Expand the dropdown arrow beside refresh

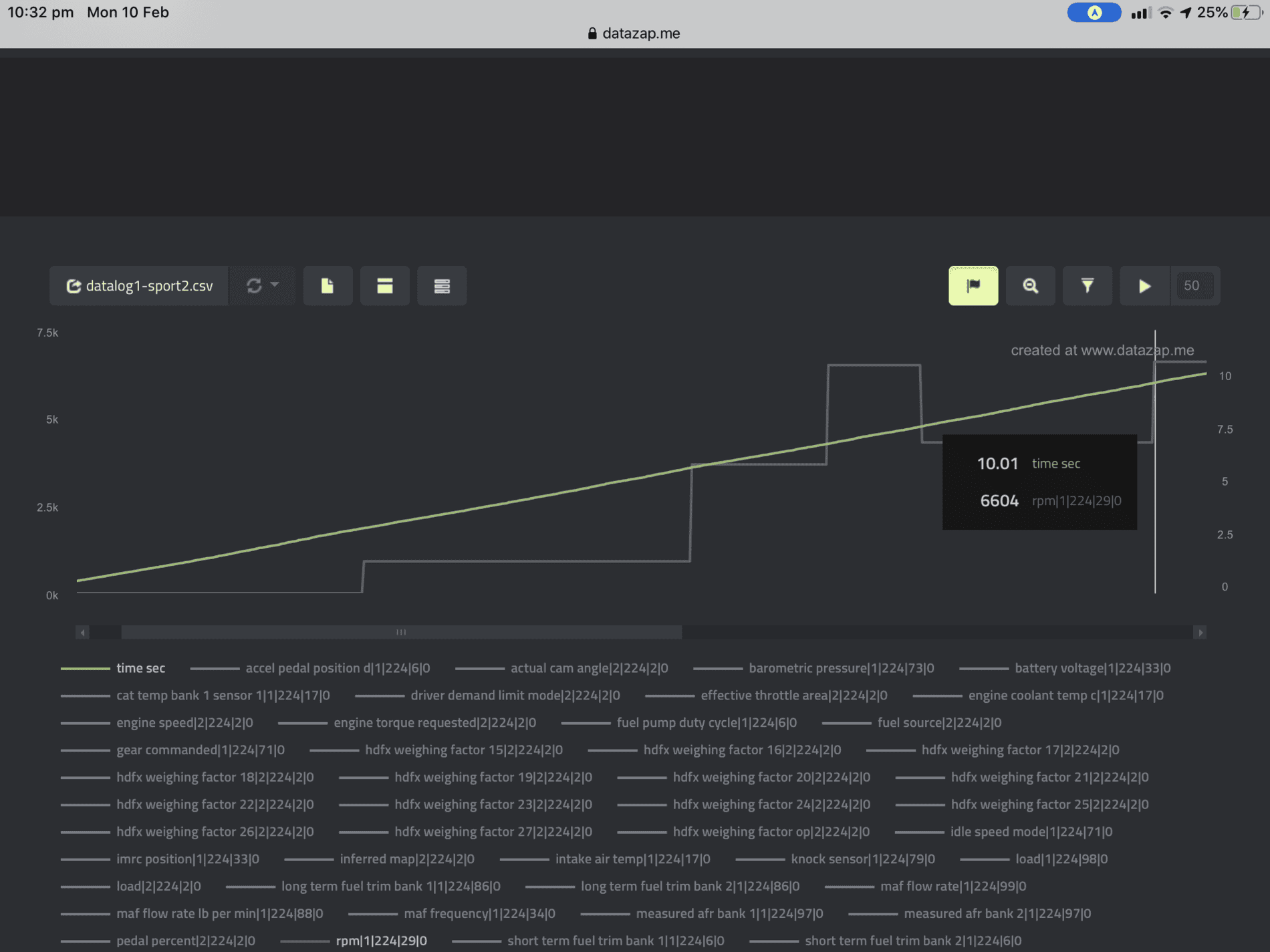[x=275, y=285]
